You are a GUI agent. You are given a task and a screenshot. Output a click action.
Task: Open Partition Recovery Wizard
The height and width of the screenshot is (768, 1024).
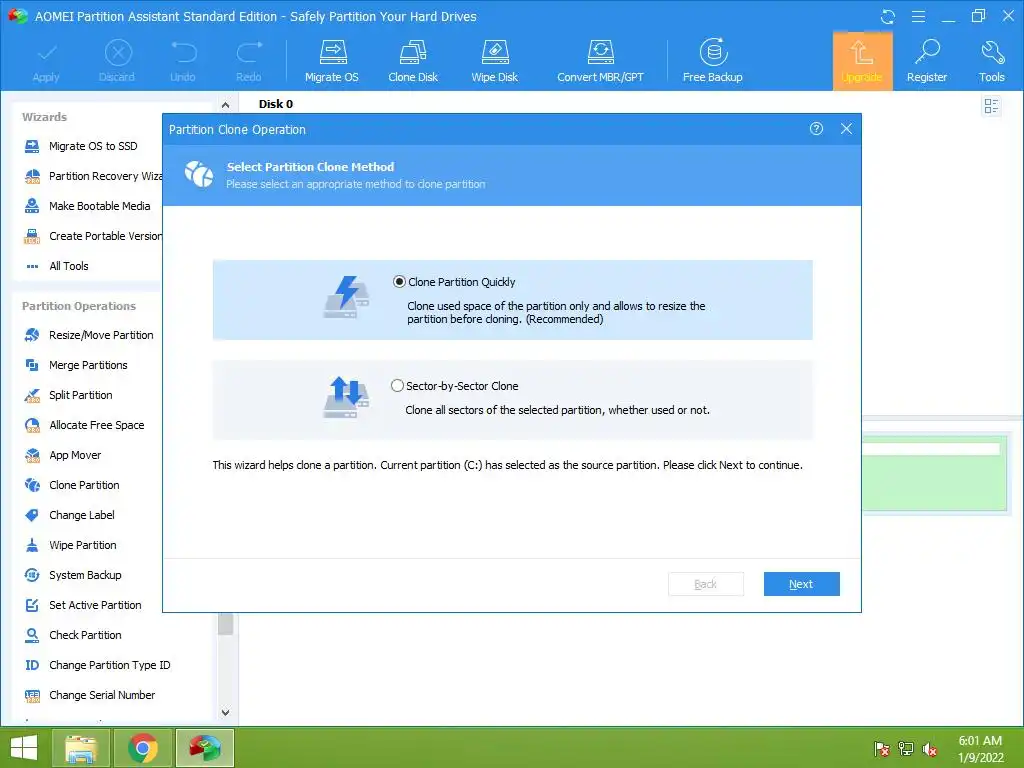[x=91, y=176]
